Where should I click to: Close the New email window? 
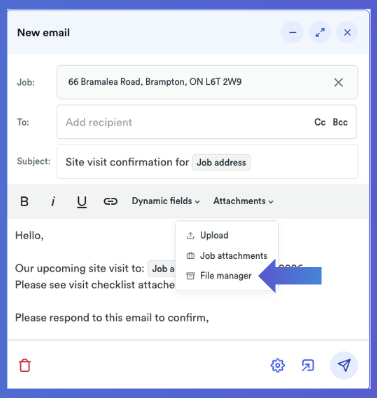coord(347,32)
